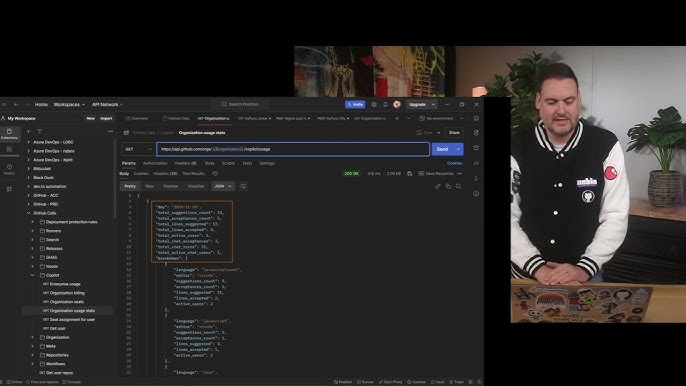Collapse the GitHub Calls collection
Image resolution: width=686 pixels, height=386 pixels.
(x=29, y=213)
